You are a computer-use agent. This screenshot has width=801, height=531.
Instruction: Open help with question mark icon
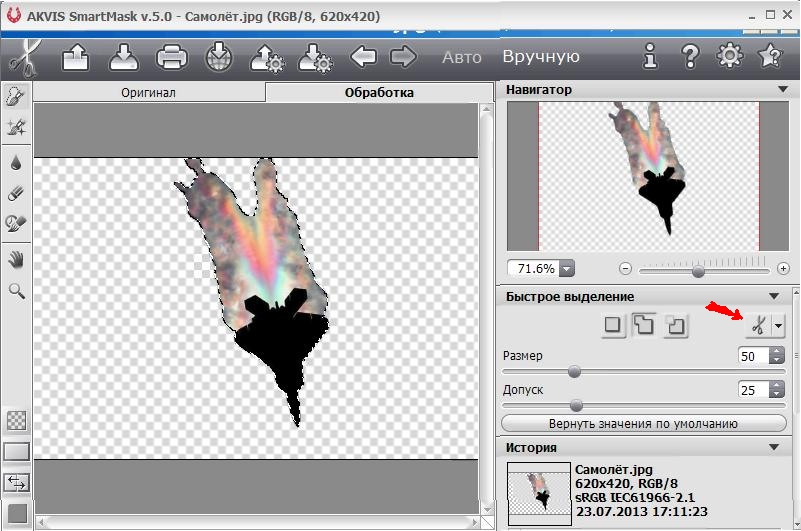[690, 56]
